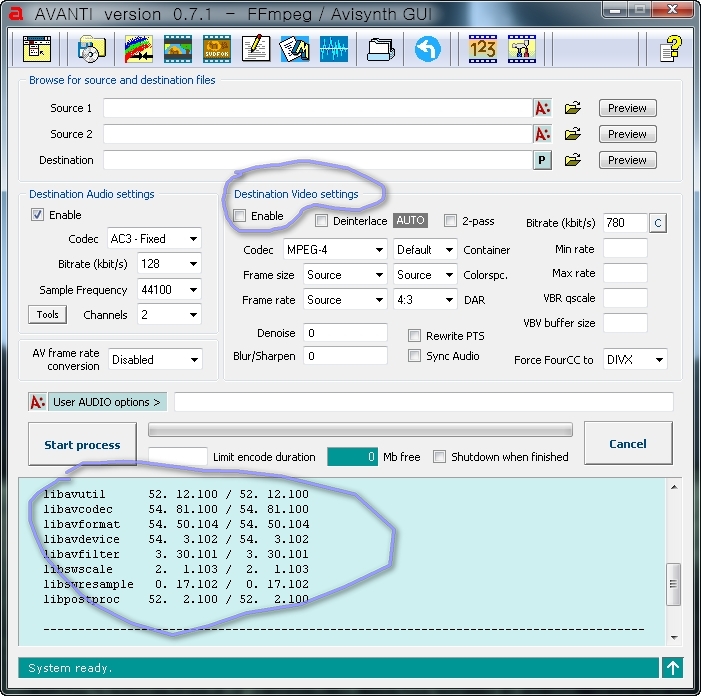Click the Limit encode duration field
701x696 pixels.
tap(177, 456)
